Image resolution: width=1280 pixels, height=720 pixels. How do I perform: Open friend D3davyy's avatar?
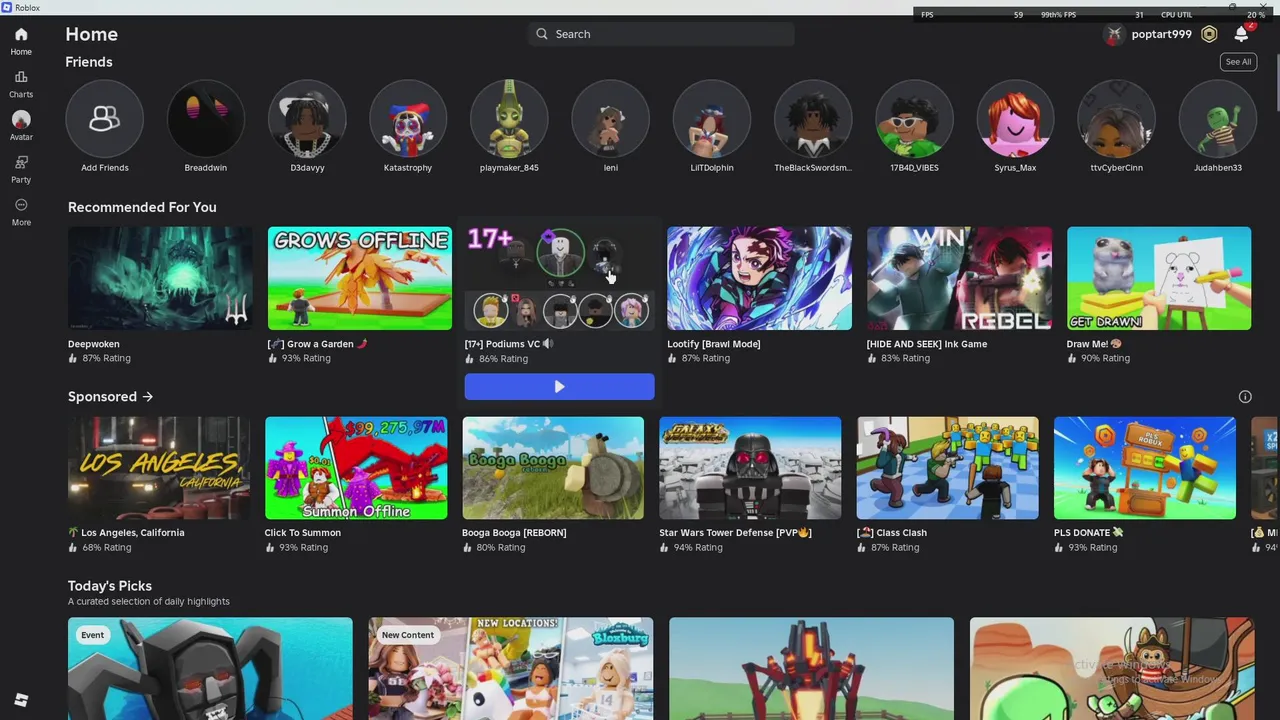click(x=307, y=119)
